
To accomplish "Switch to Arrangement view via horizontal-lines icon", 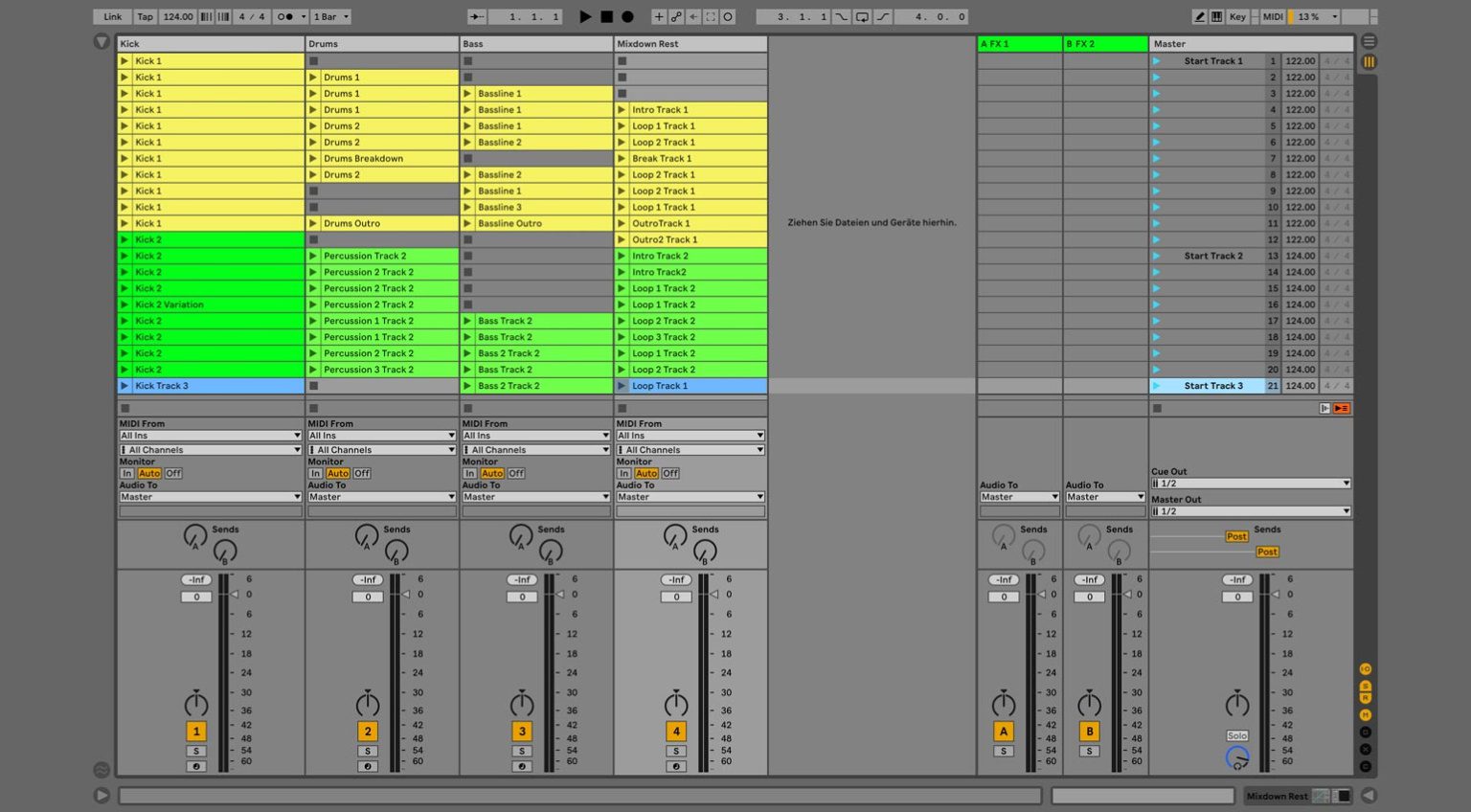I will [x=1369, y=41].
